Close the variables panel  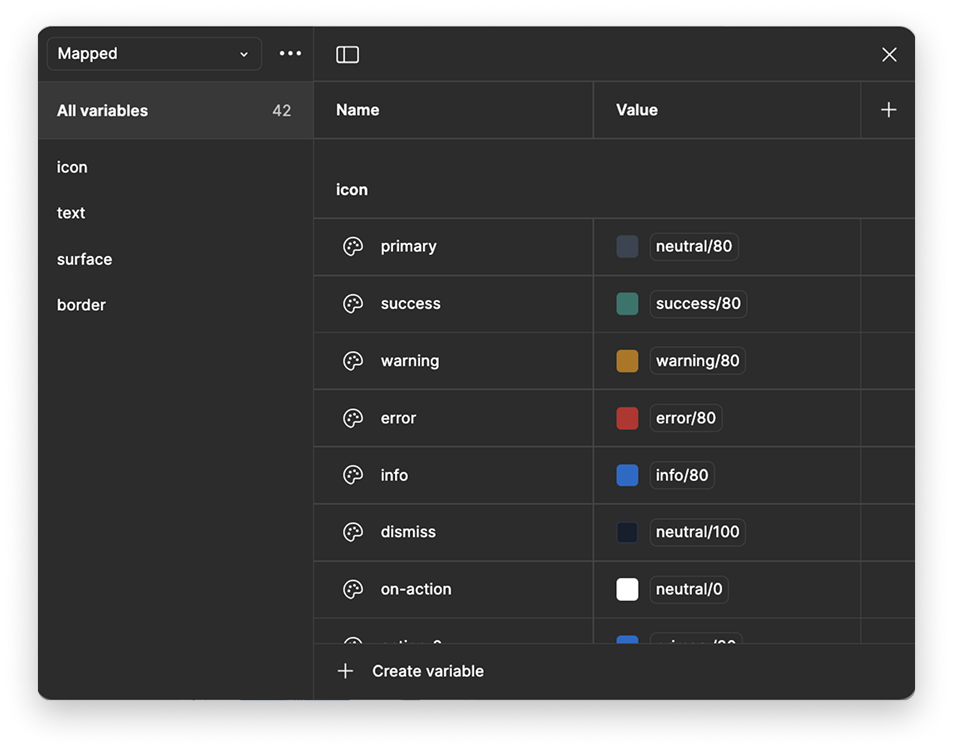coord(889,55)
